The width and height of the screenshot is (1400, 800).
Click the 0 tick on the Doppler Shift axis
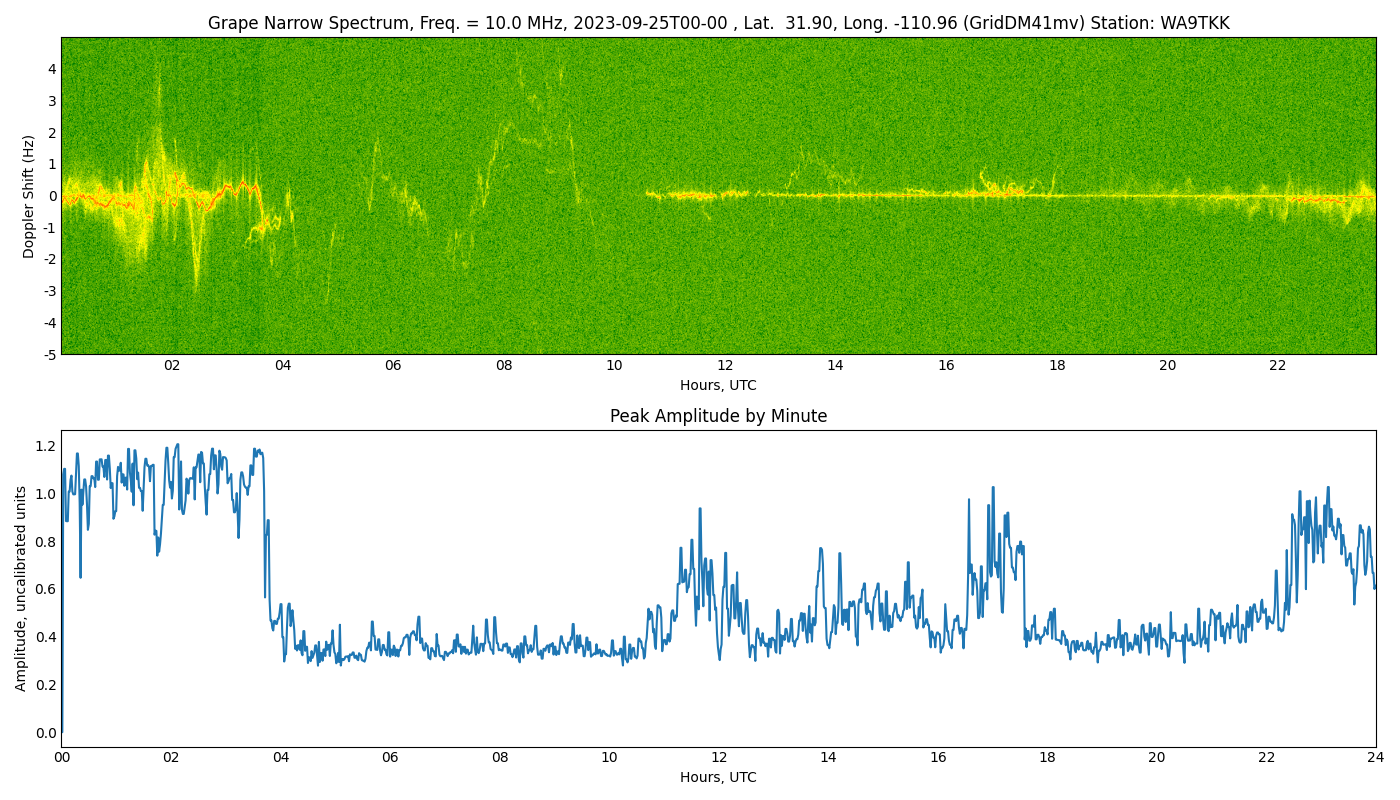[x=53, y=196]
